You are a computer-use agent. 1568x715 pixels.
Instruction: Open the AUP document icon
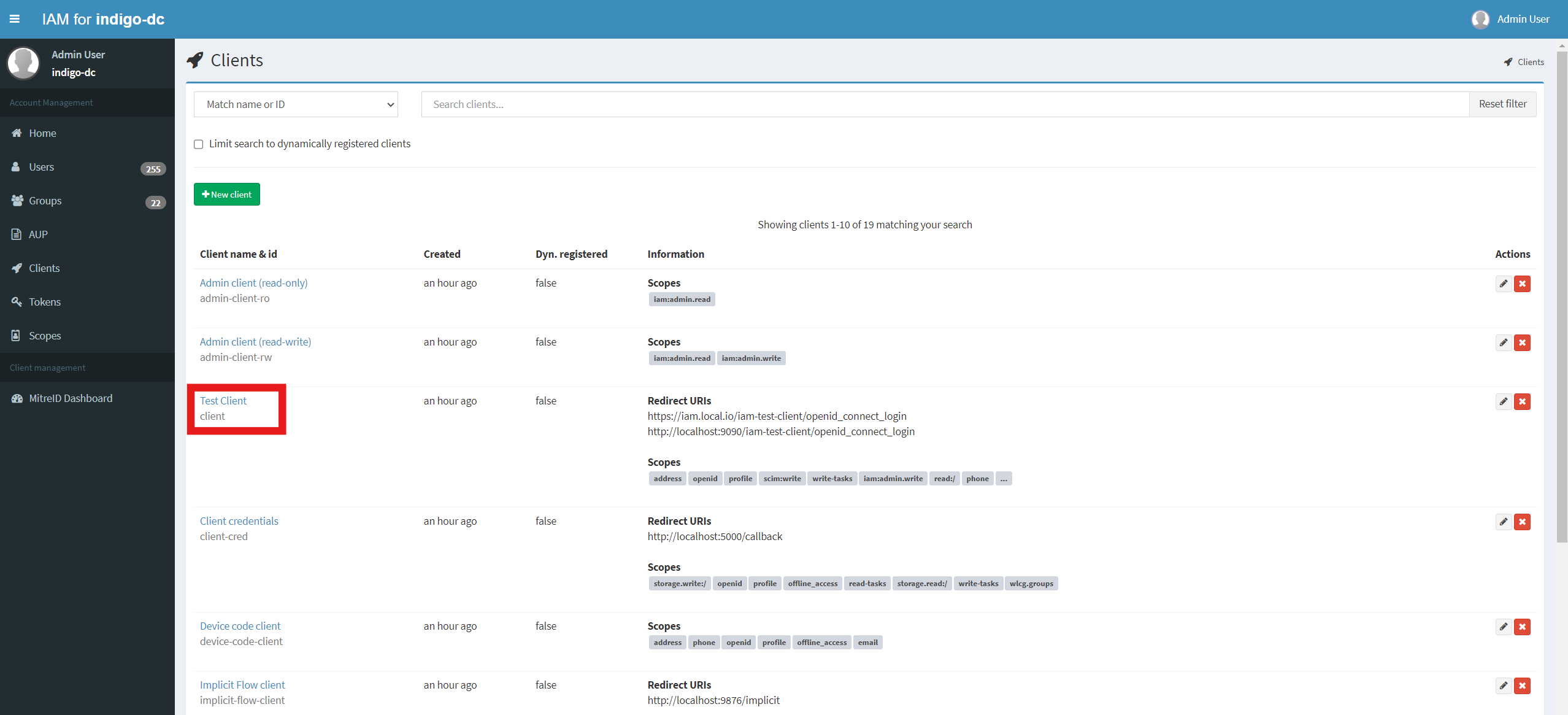pyautogui.click(x=15, y=234)
